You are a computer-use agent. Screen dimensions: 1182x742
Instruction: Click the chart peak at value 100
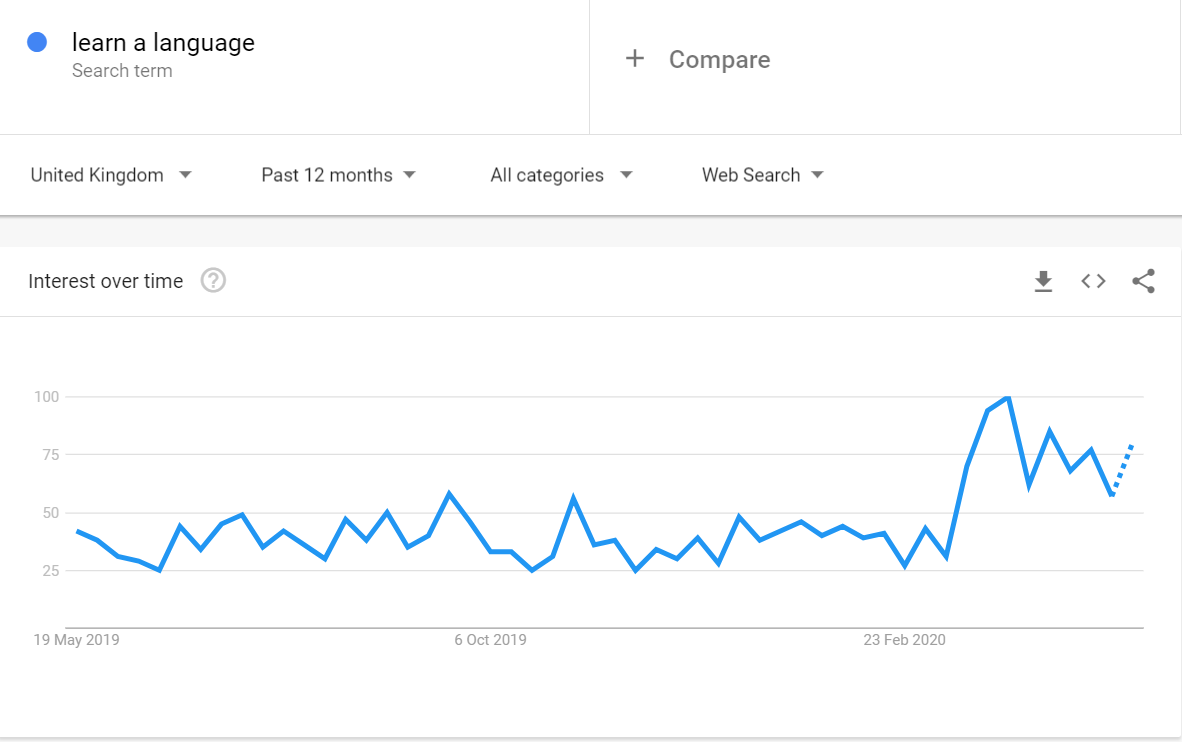tap(1007, 398)
